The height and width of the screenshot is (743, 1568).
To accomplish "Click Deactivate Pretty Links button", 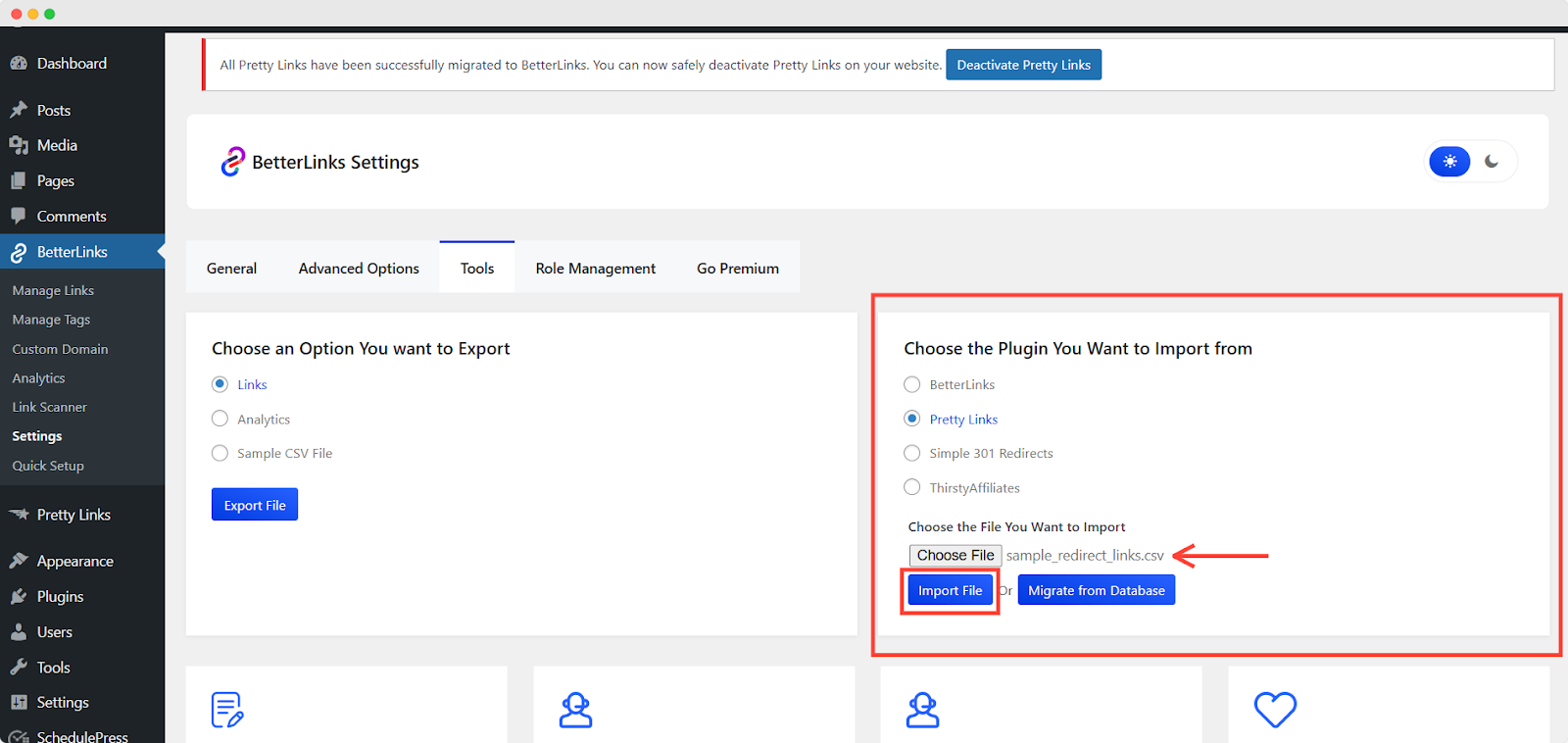I will click(x=1023, y=65).
